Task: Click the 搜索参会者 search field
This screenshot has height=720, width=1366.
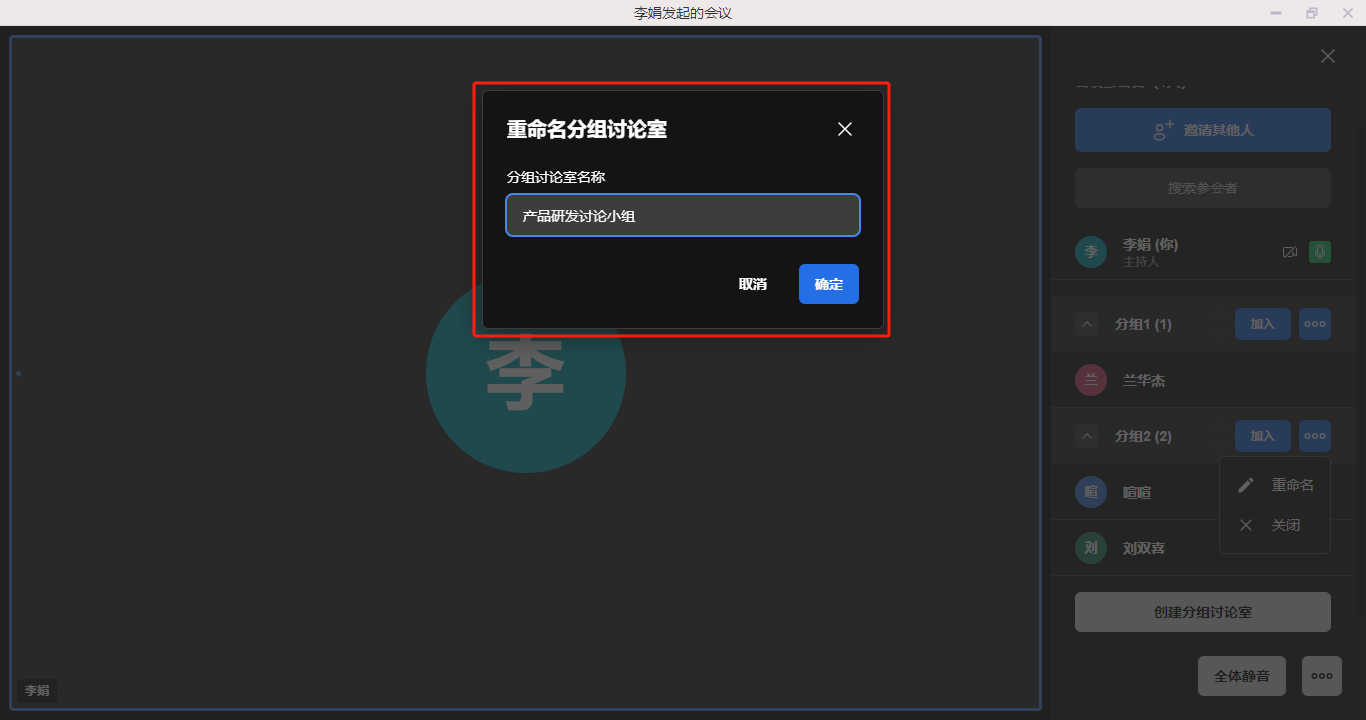Action: tap(1202, 188)
